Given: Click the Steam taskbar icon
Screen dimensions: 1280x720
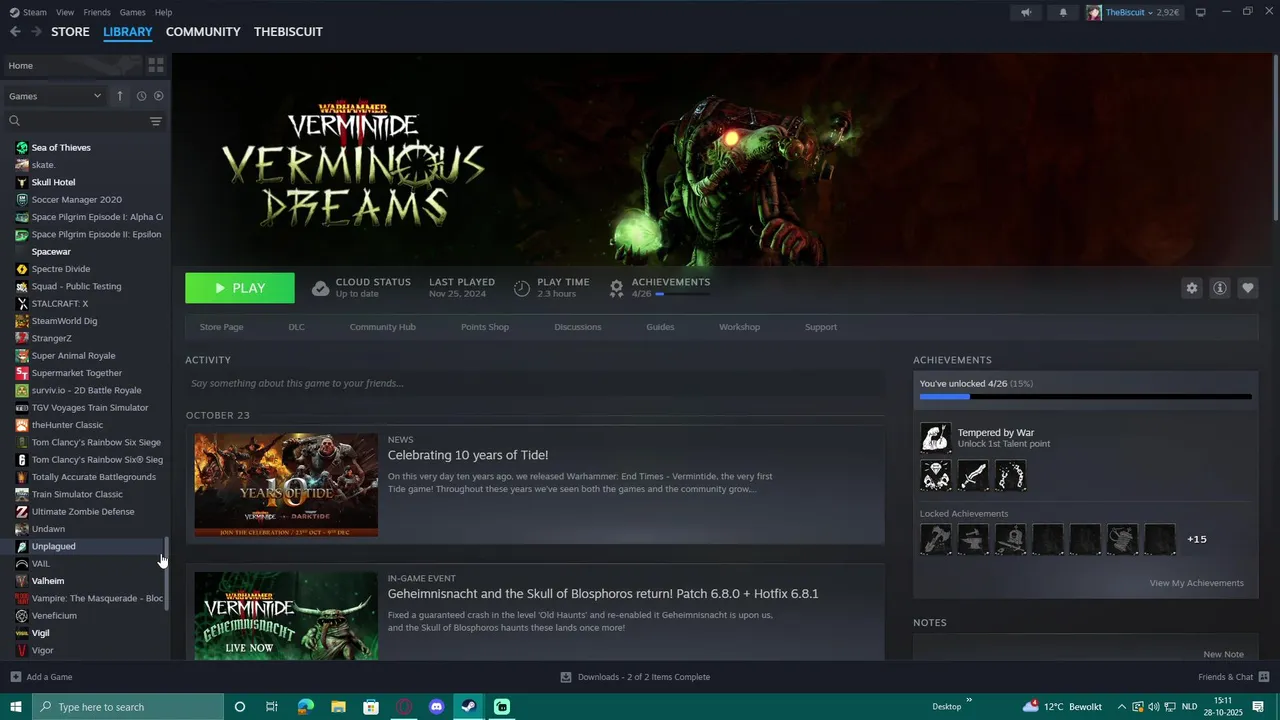Looking at the screenshot, I should click(x=469, y=707).
